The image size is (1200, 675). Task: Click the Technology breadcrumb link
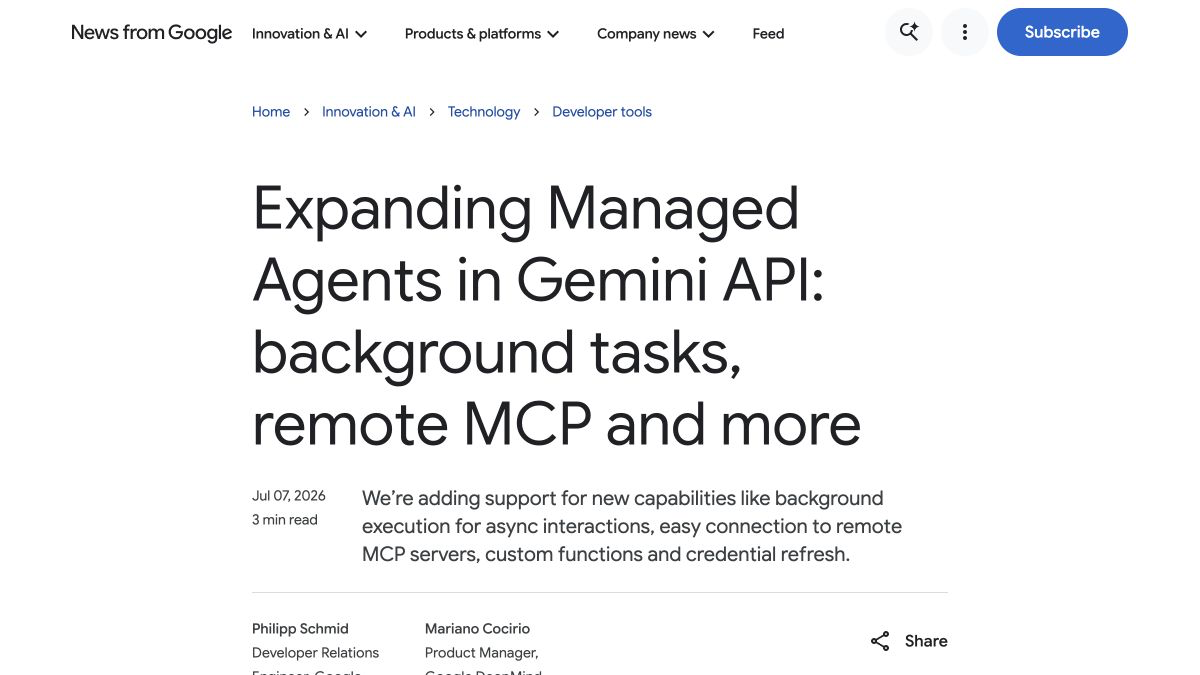pyautogui.click(x=484, y=112)
